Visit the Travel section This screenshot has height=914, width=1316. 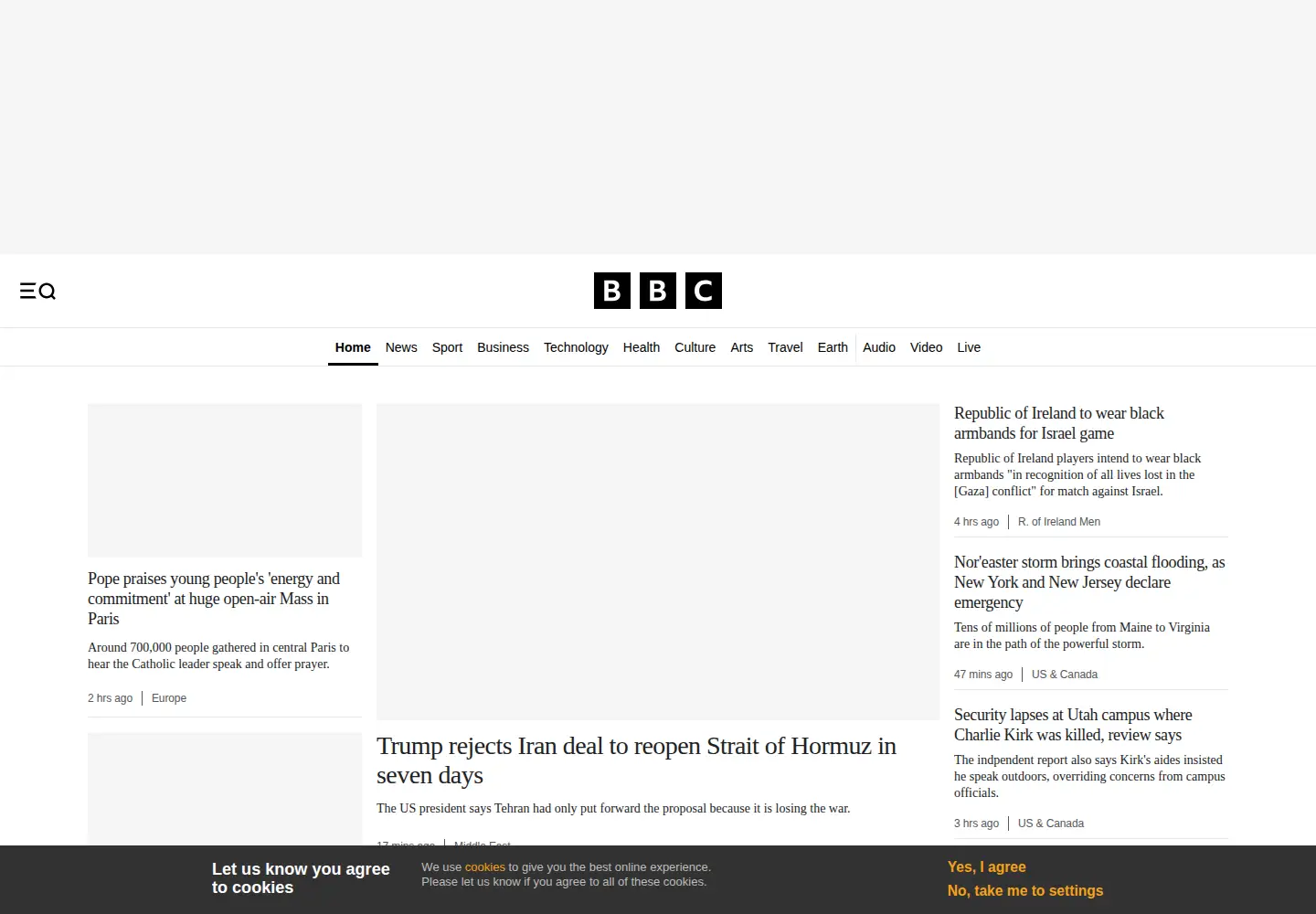click(x=785, y=347)
